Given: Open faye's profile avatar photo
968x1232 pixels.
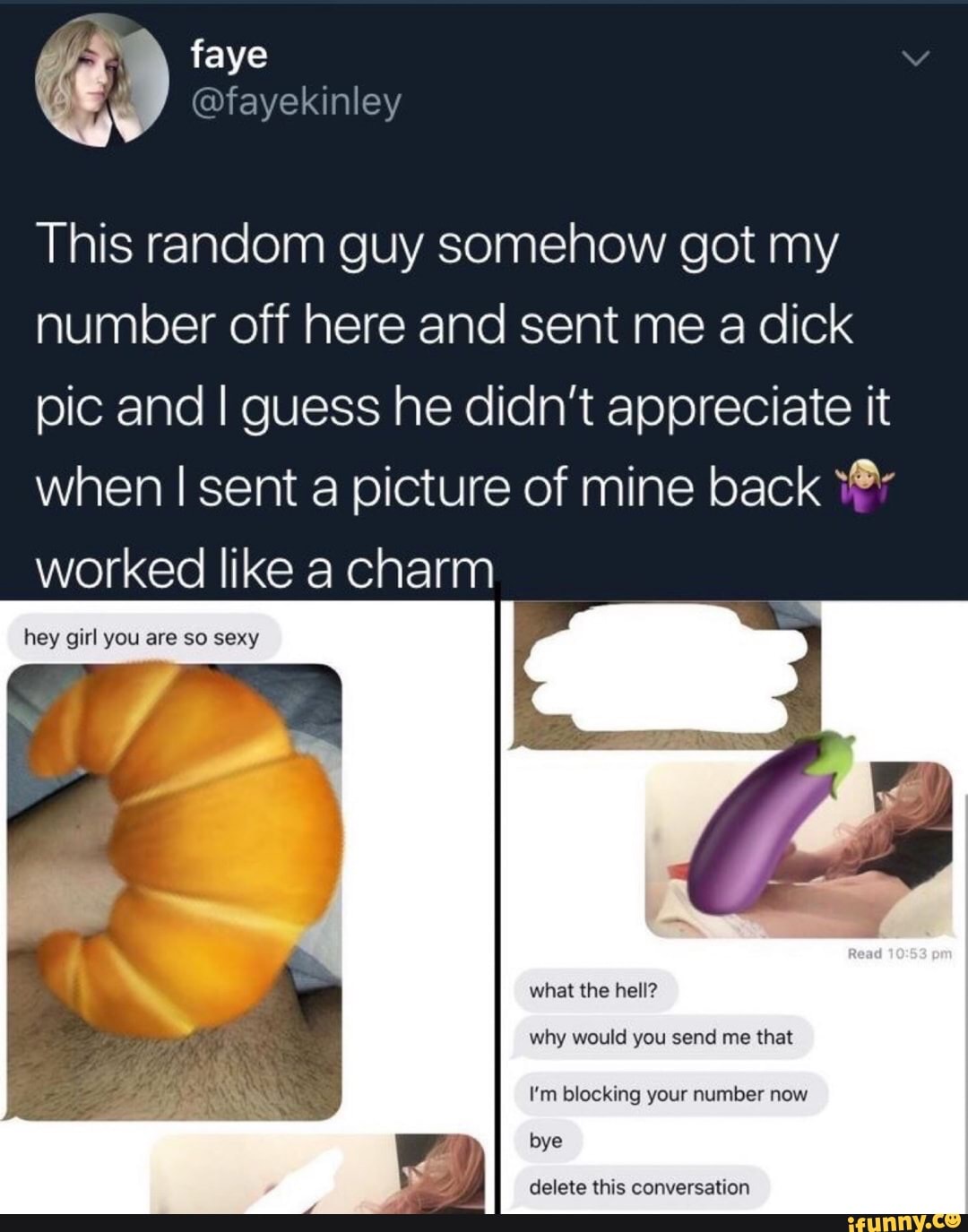Looking at the screenshot, I should point(101,79).
